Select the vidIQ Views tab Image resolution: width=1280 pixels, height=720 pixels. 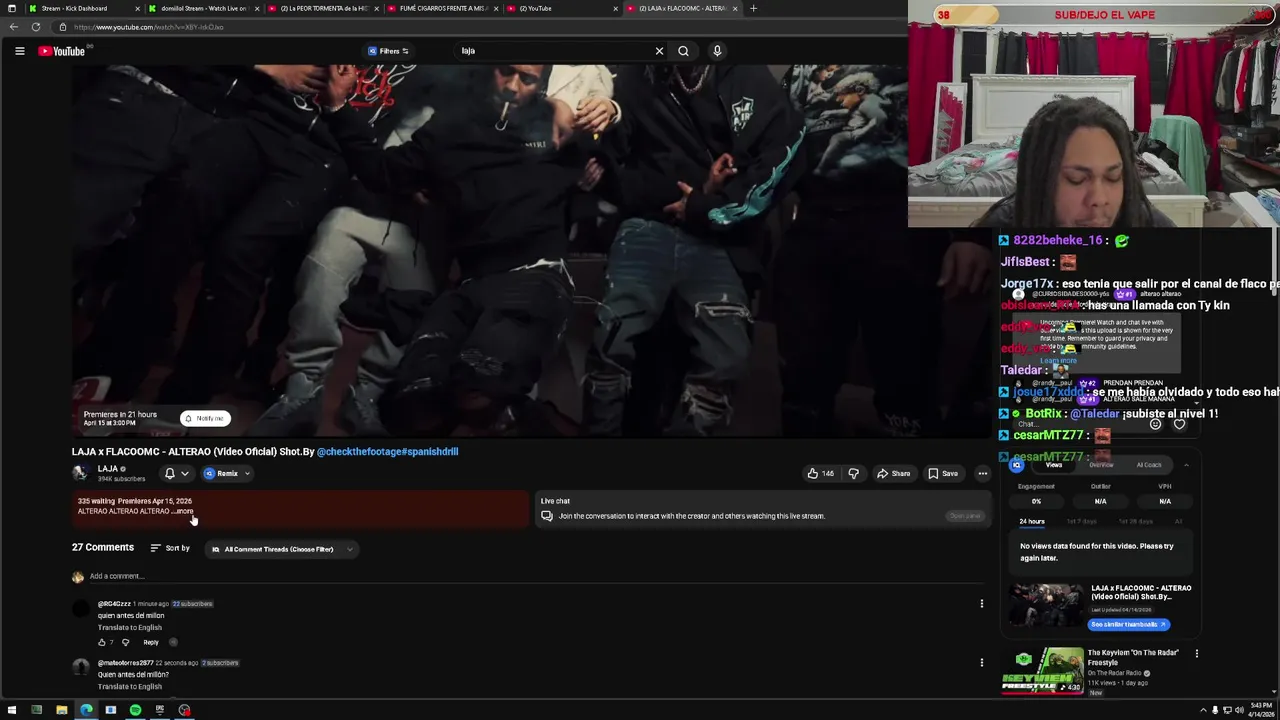coord(1054,465)
